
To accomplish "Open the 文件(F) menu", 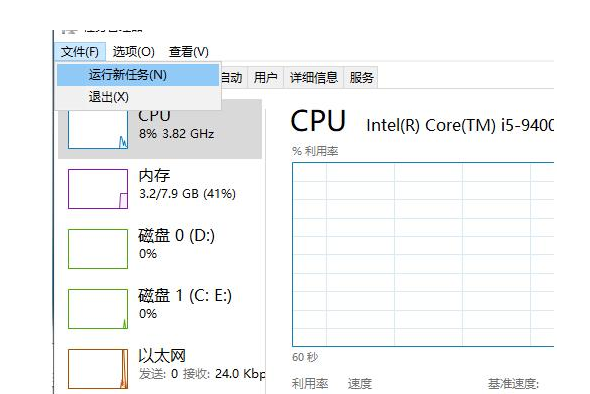I will 80,52.
